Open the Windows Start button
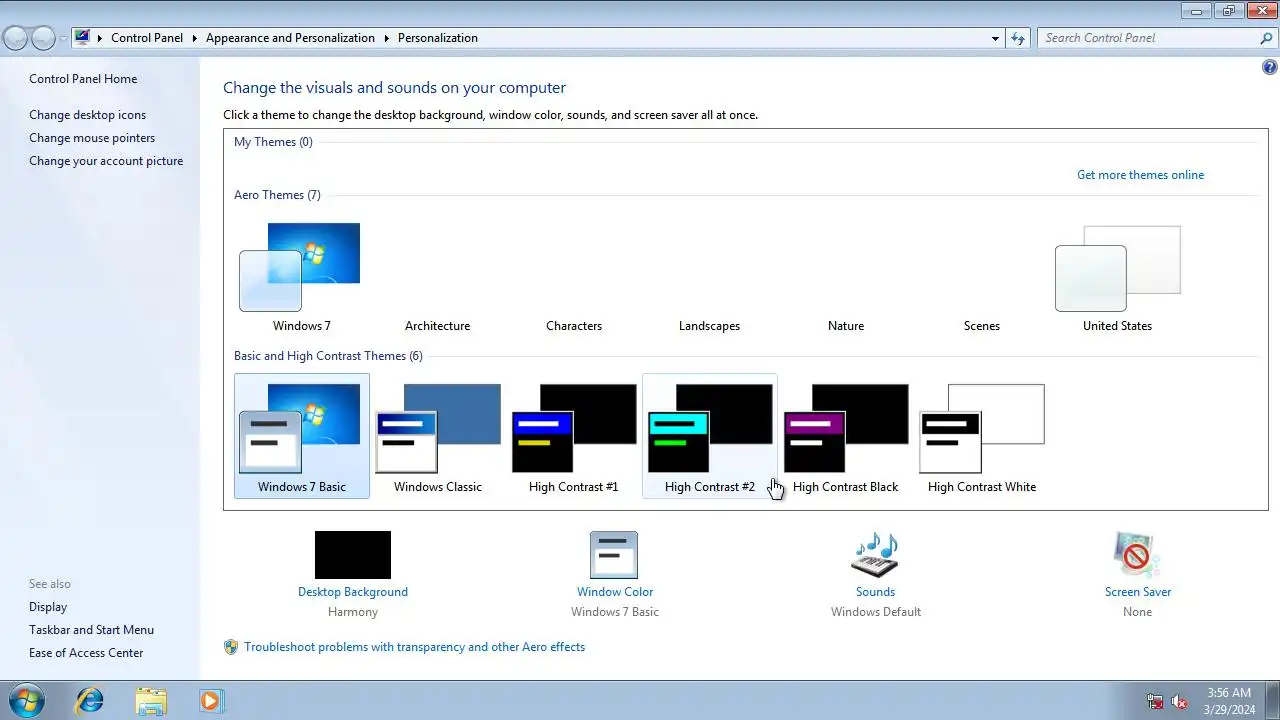 pos(25,700)
